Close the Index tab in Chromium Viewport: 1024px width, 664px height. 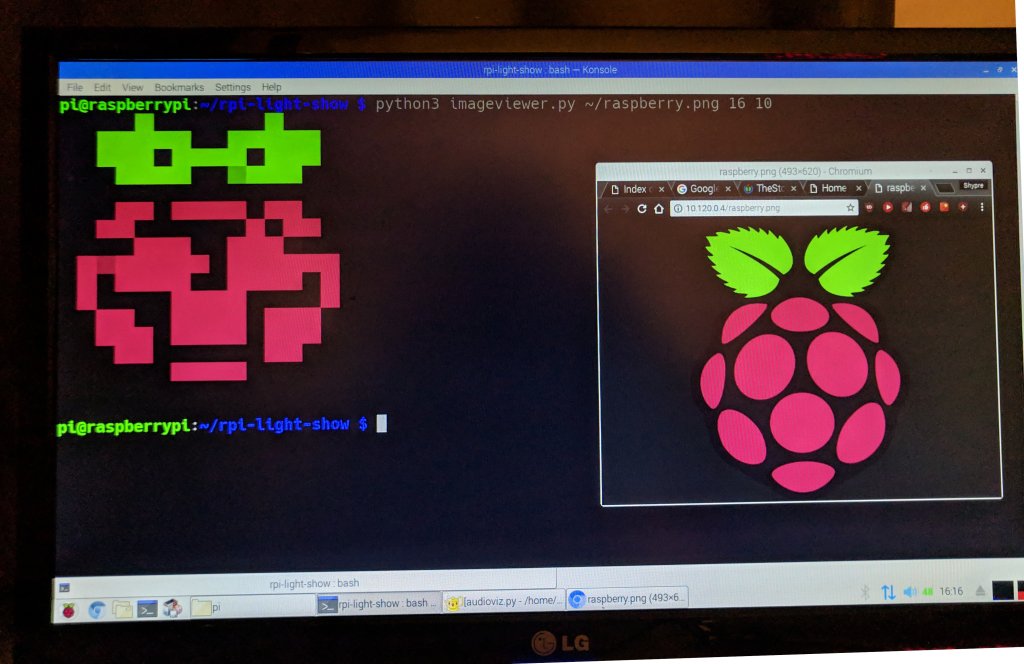click(661, 189)
